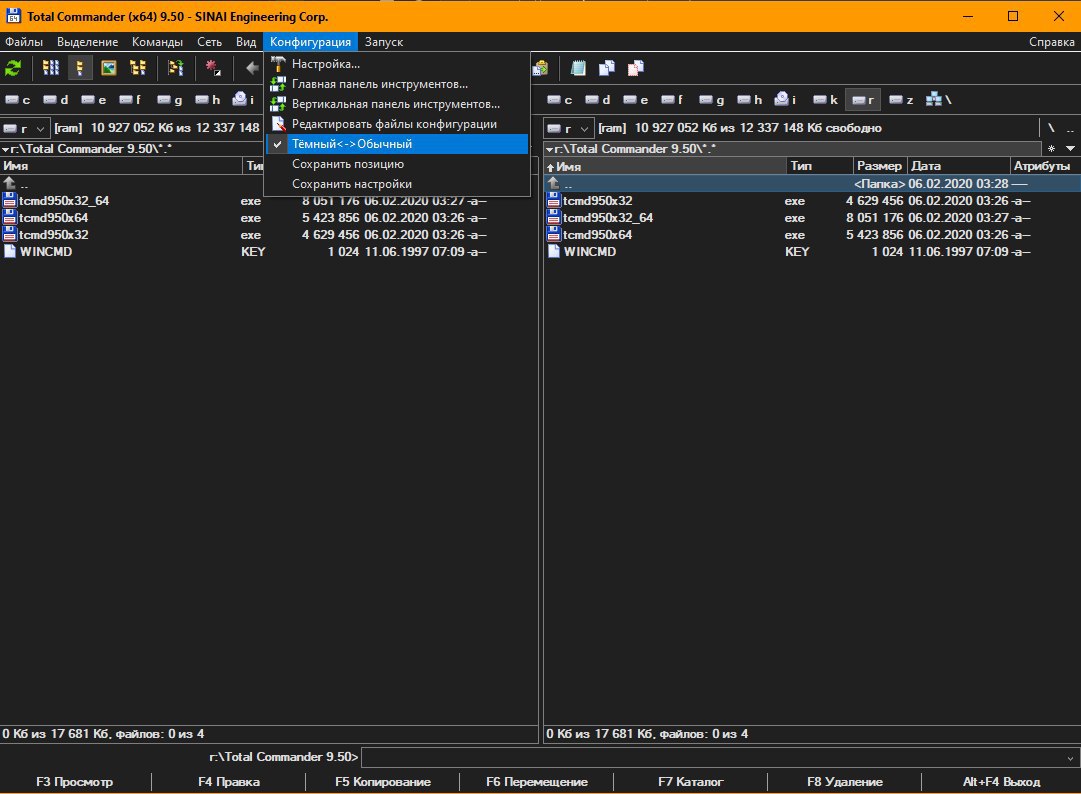Switch right panel to drive h
This screenshot has width=1081, height=794.
(749, 100)
